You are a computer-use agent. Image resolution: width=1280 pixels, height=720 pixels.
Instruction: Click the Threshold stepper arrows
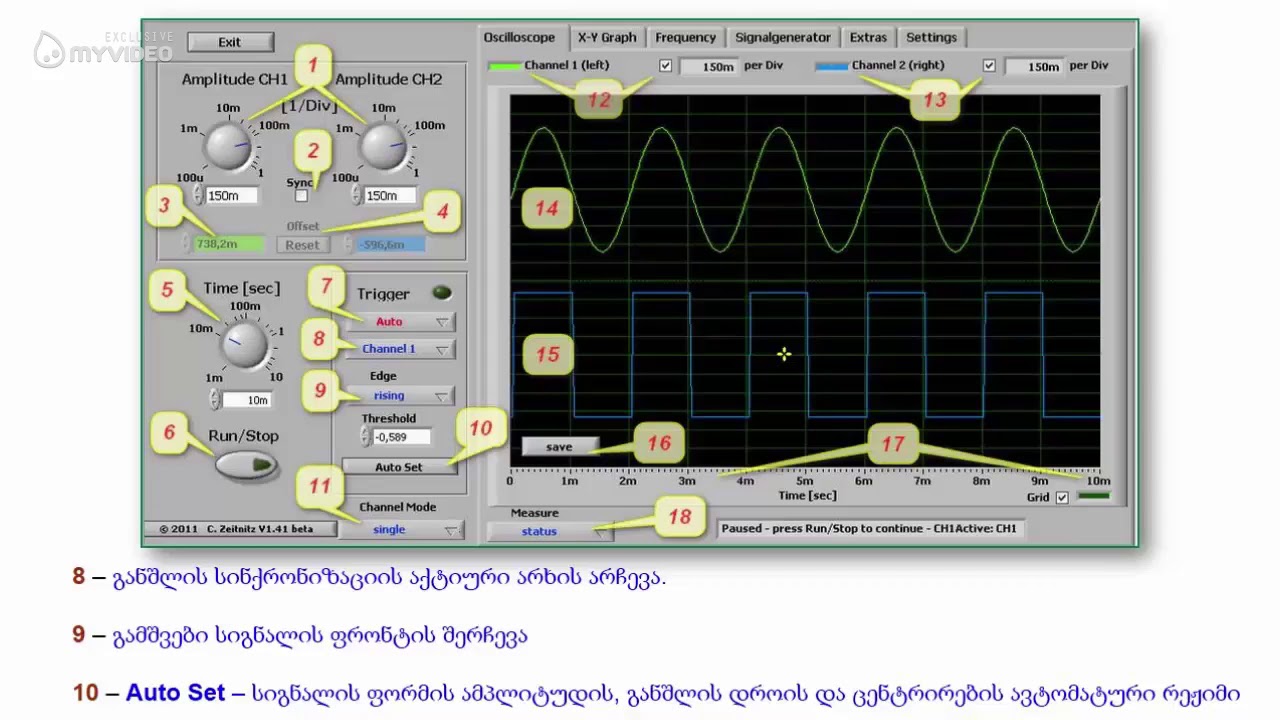pyautogui.click(x=365, y=437)
